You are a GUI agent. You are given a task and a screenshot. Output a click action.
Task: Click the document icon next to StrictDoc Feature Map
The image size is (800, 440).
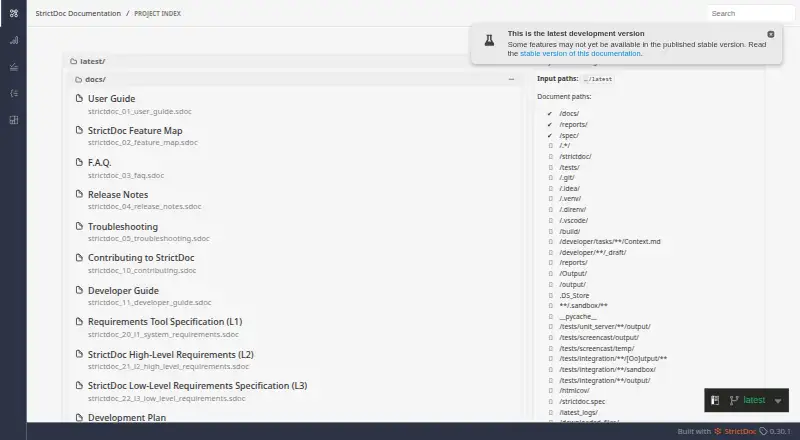pyautogui.click(x=79, y=130)
